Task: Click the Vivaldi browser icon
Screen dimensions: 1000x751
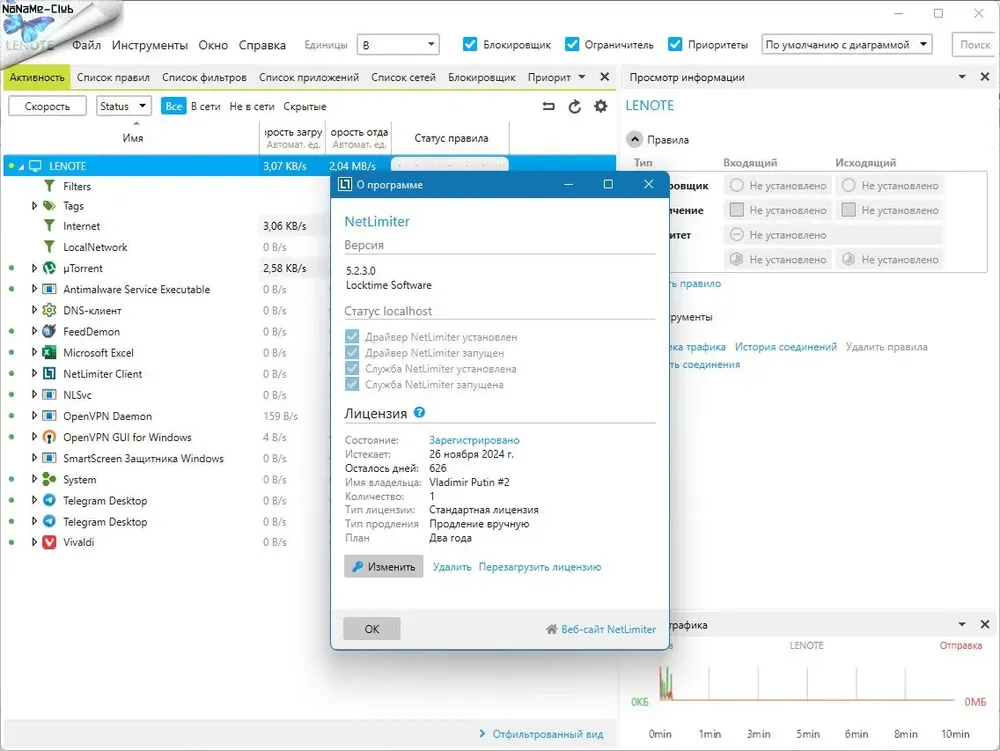Action: pyautogui.click(x=49, y=542)
